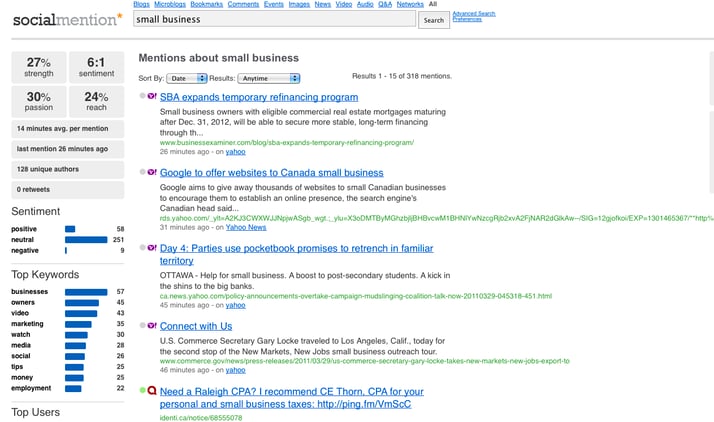Switch to Q&A search category

click(385, 4)
